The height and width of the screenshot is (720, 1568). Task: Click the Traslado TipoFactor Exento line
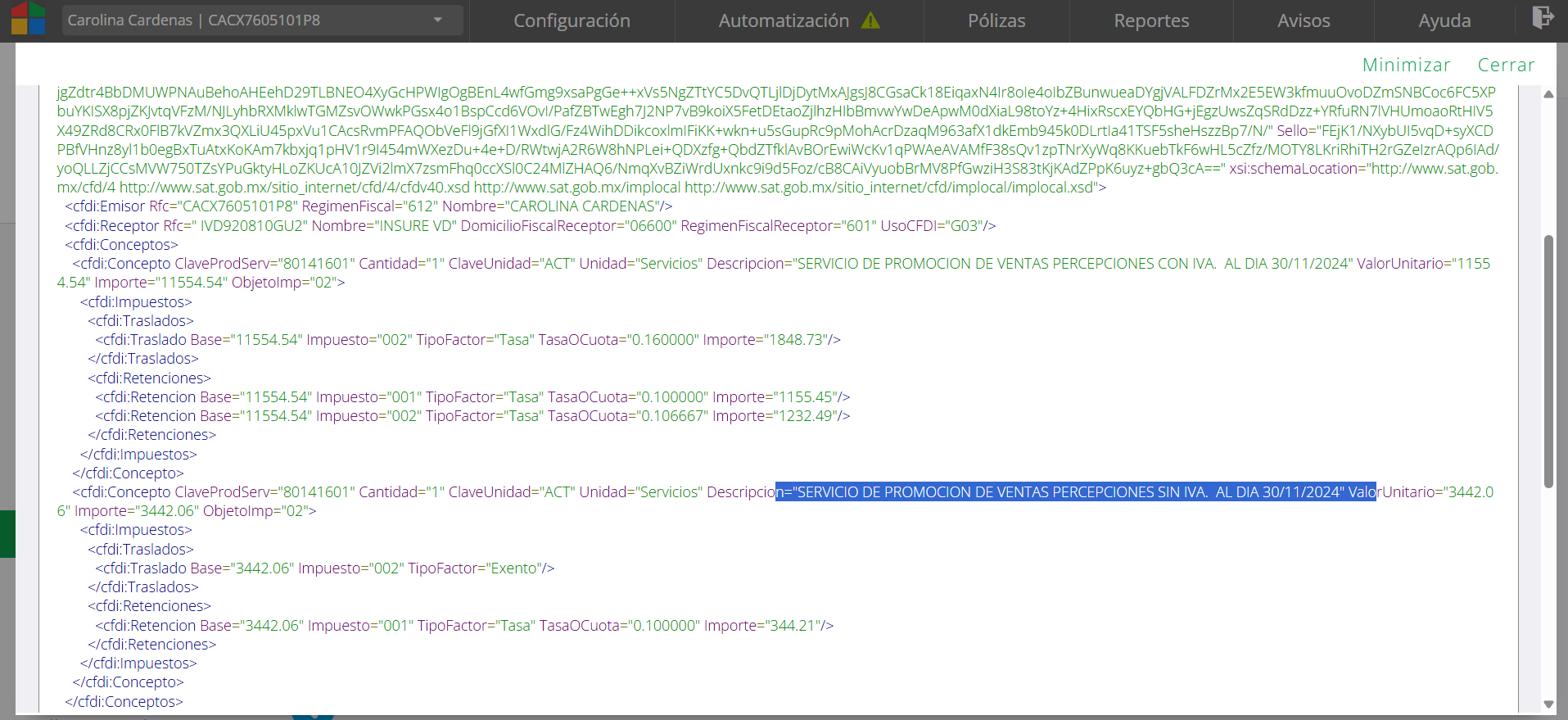[324, 568]
